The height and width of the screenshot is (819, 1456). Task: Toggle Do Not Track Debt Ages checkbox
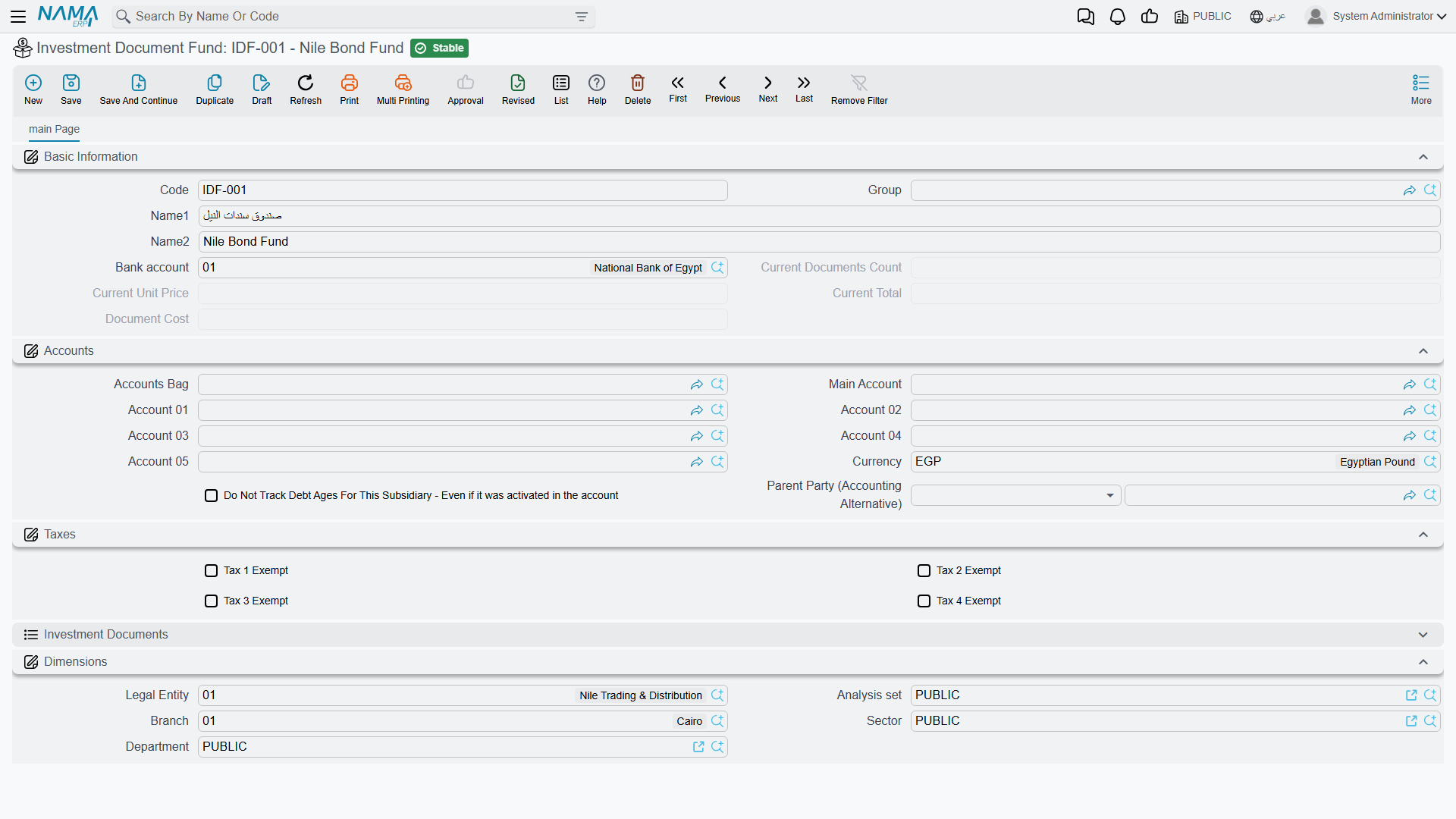(212, 495)
